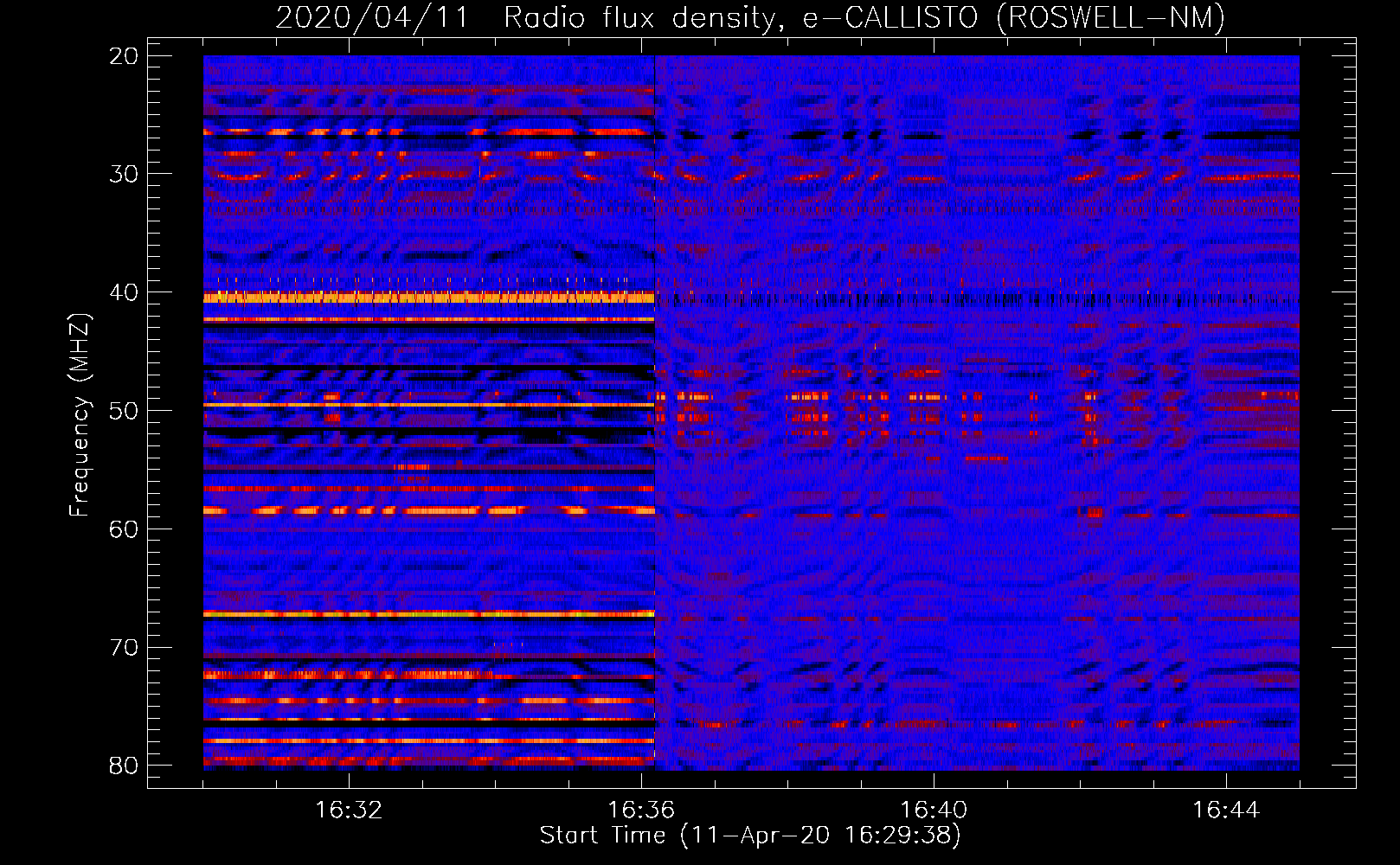Click the plot title "Radio flux density, e-CALLISTO (ROSWELL-NM)"
Viewport: 1400px width, 865px height.
click(864, 17)
